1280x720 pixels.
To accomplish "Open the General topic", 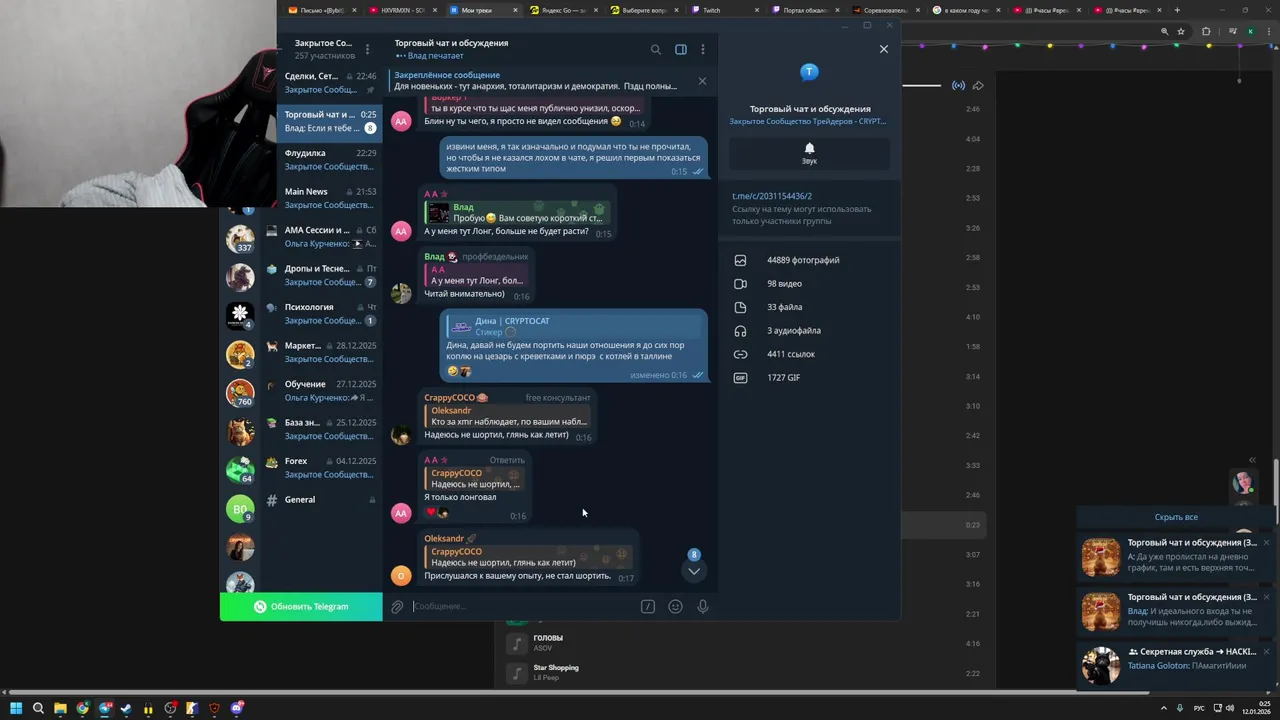I will [322, 500].
